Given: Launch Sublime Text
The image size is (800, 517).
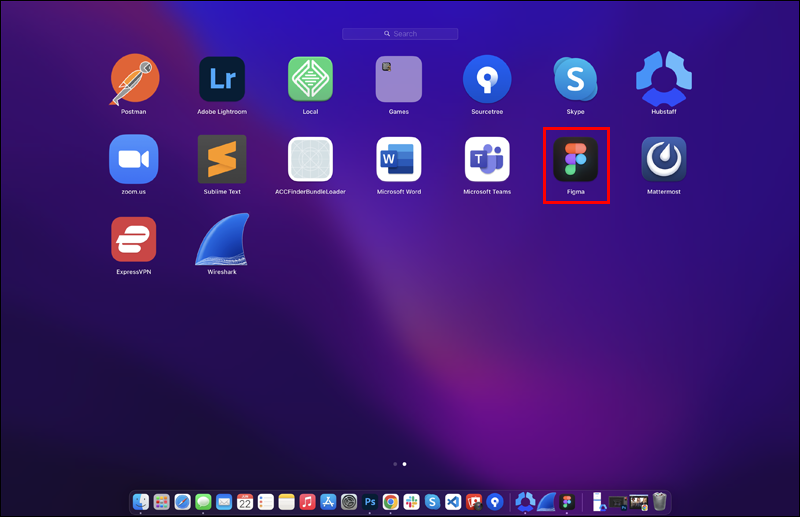Looking at the screenshot, I should [222, 159].
